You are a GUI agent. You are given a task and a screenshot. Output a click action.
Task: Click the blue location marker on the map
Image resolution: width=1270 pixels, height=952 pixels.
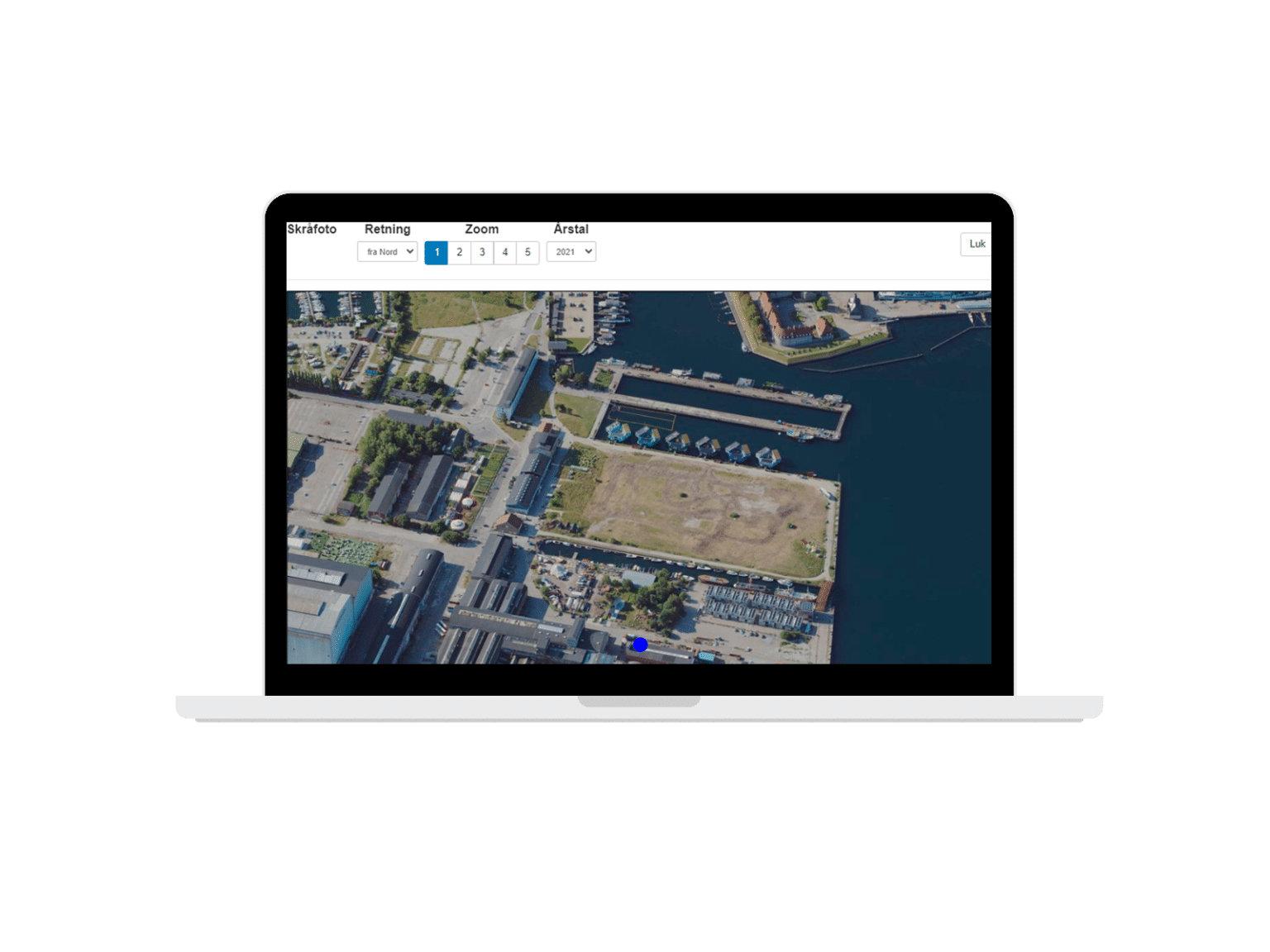tap(640, 645)
